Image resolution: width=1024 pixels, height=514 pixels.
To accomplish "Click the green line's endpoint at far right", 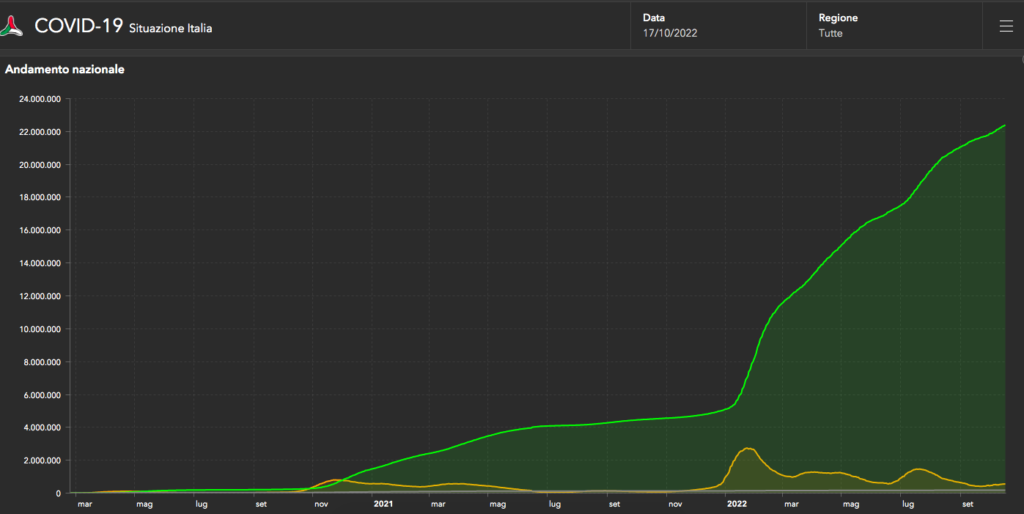I will [x=1004, y=125].
